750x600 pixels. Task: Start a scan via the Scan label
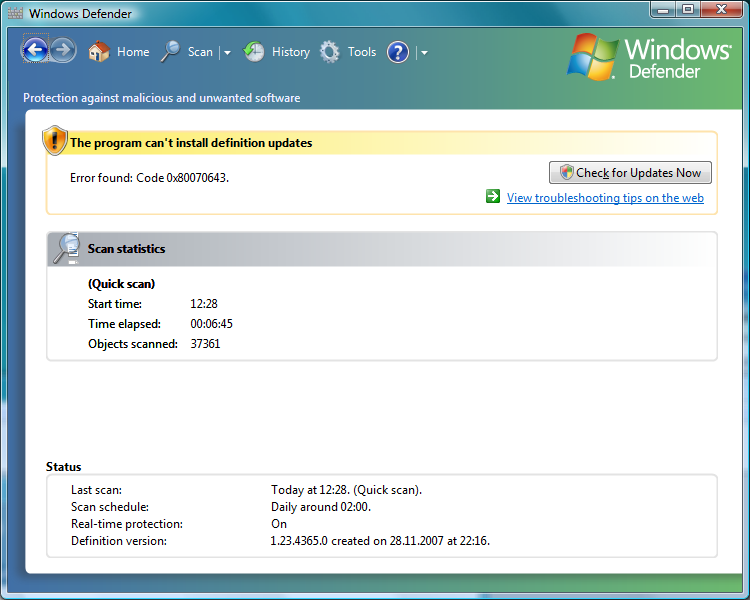[x=200, y=52]
